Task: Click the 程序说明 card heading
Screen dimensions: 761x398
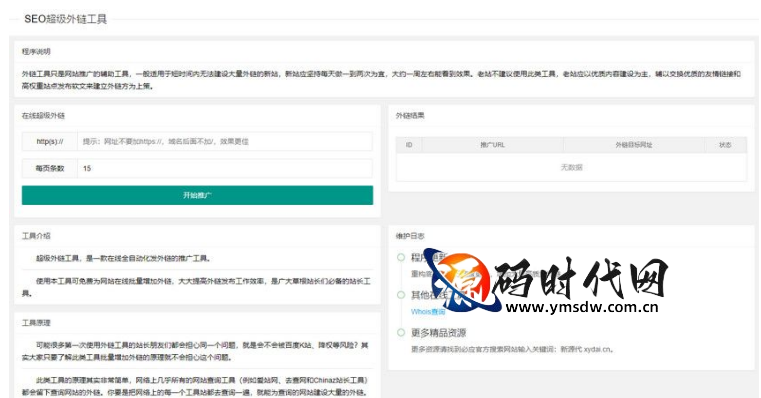Action: [36, 51]
